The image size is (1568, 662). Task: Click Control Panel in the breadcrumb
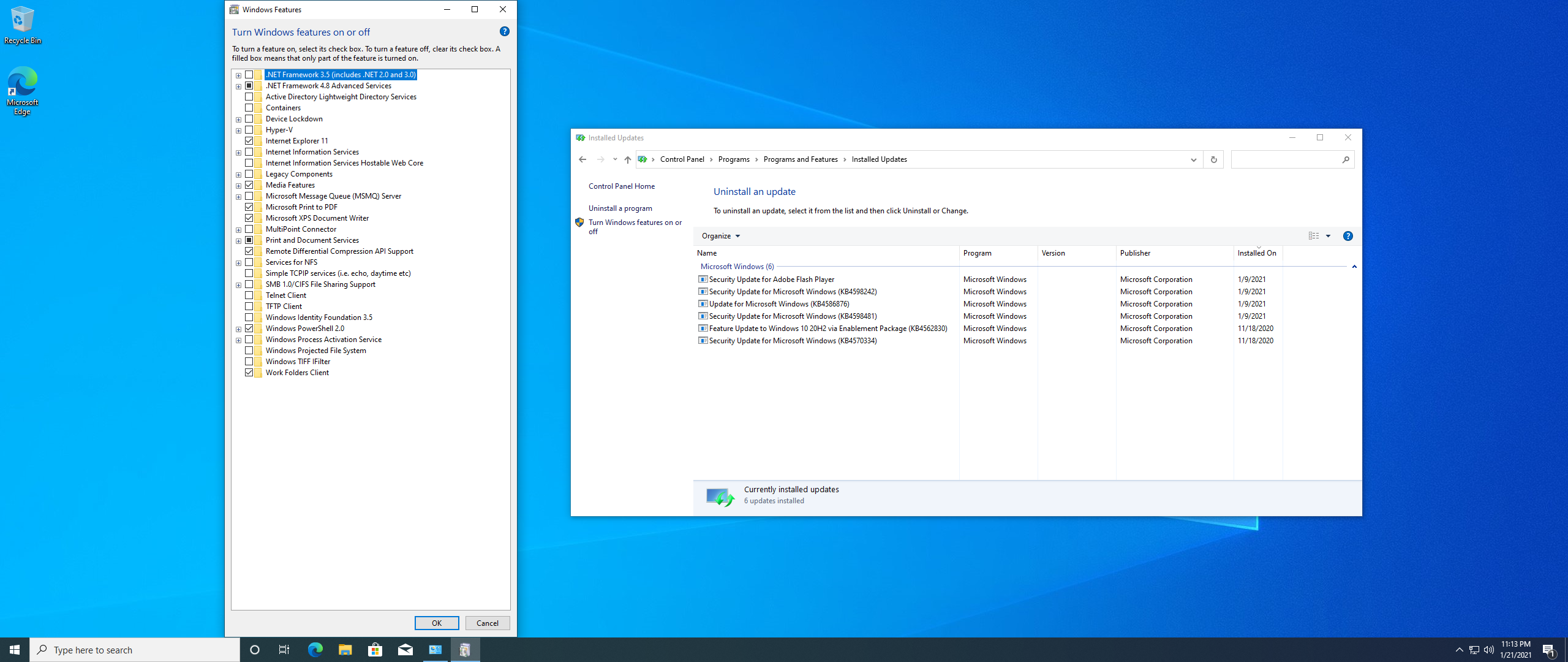[682, 159]
